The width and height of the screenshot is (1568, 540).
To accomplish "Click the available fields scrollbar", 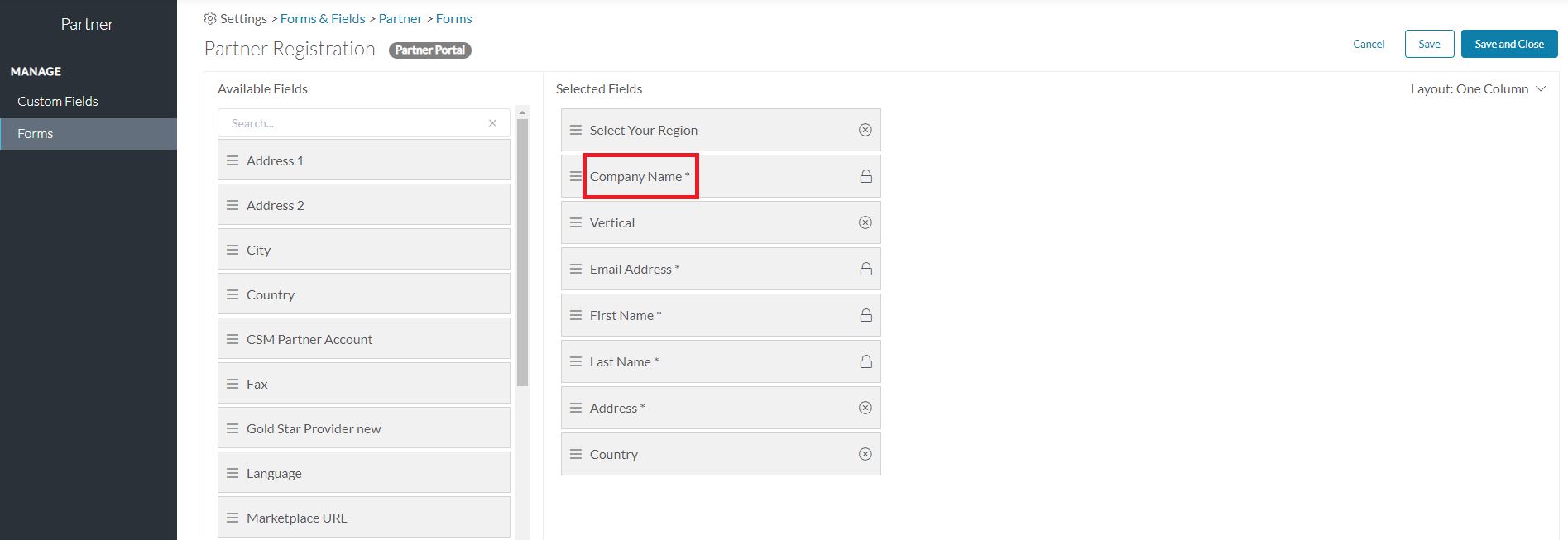I will tap(521, 248).
